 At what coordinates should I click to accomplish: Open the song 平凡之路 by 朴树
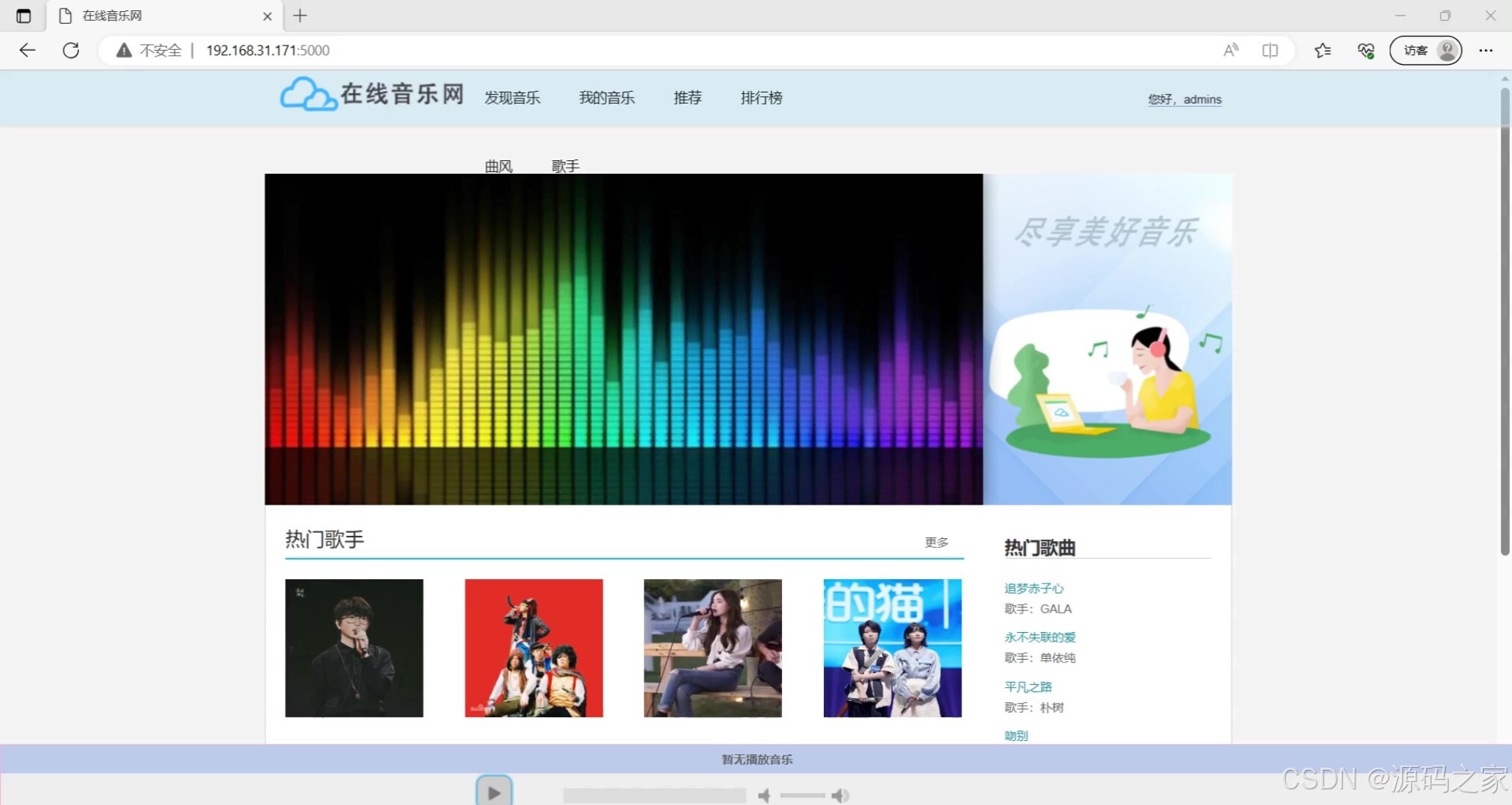pyautogui.click(x=1027, y=686)
